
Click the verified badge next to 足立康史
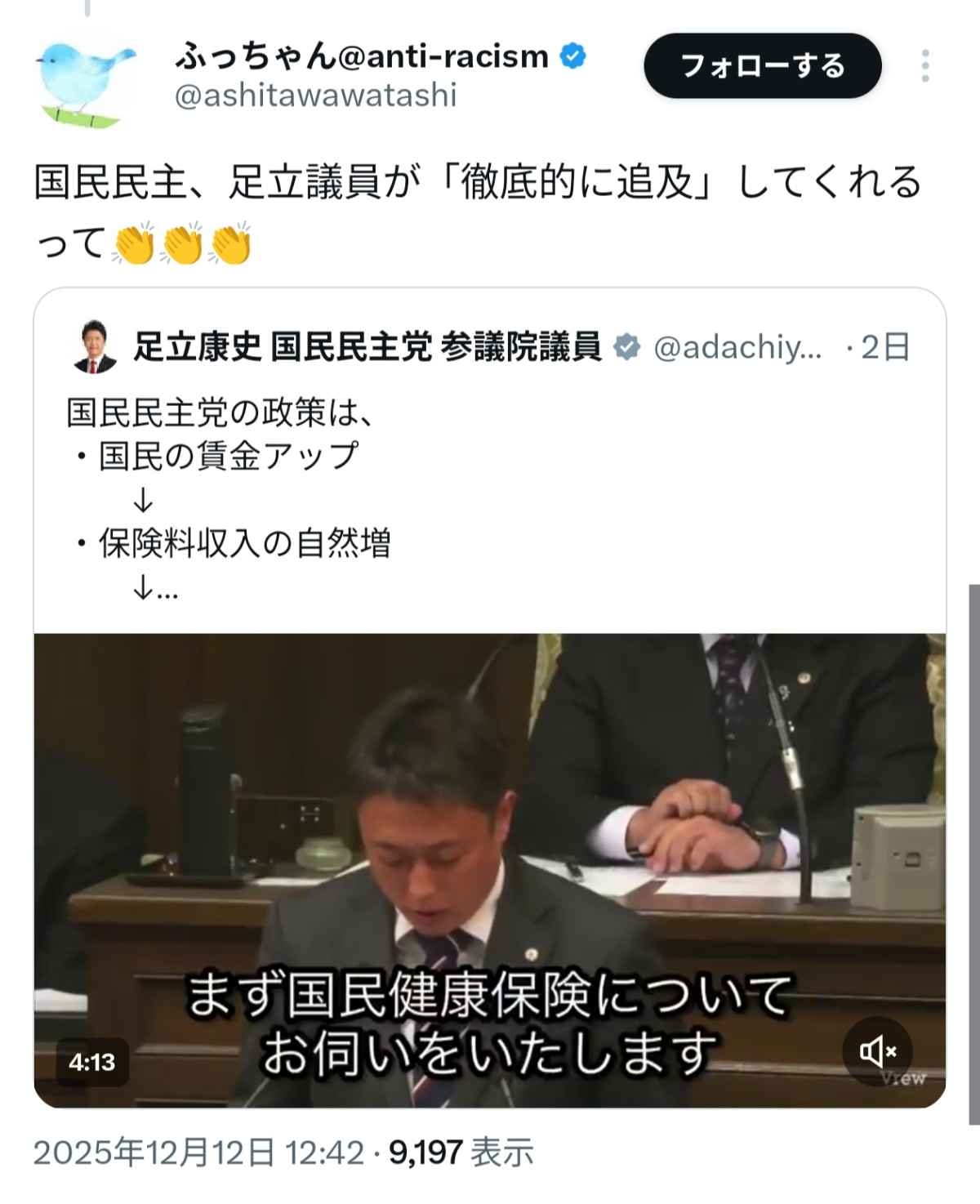point(627,347)
